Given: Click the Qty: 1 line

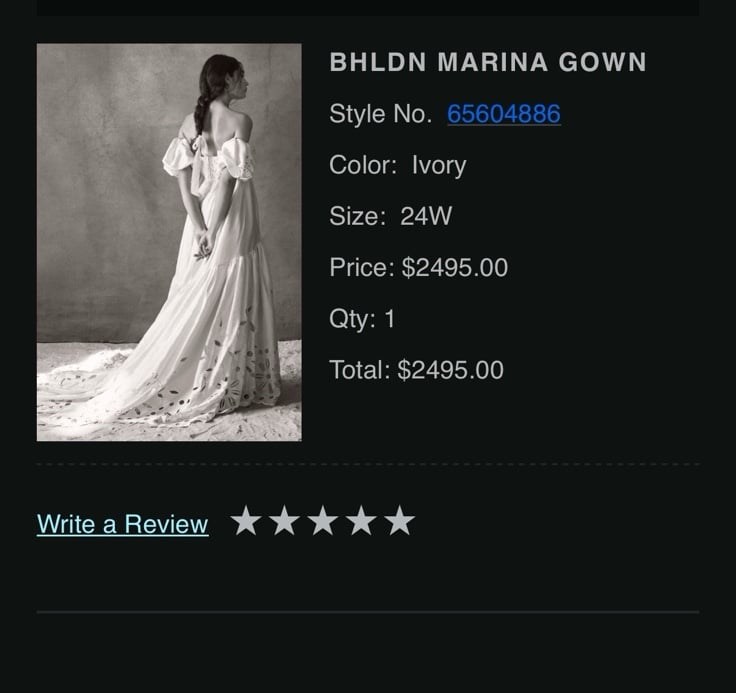Looking at the screenshot, I should 362,319.
